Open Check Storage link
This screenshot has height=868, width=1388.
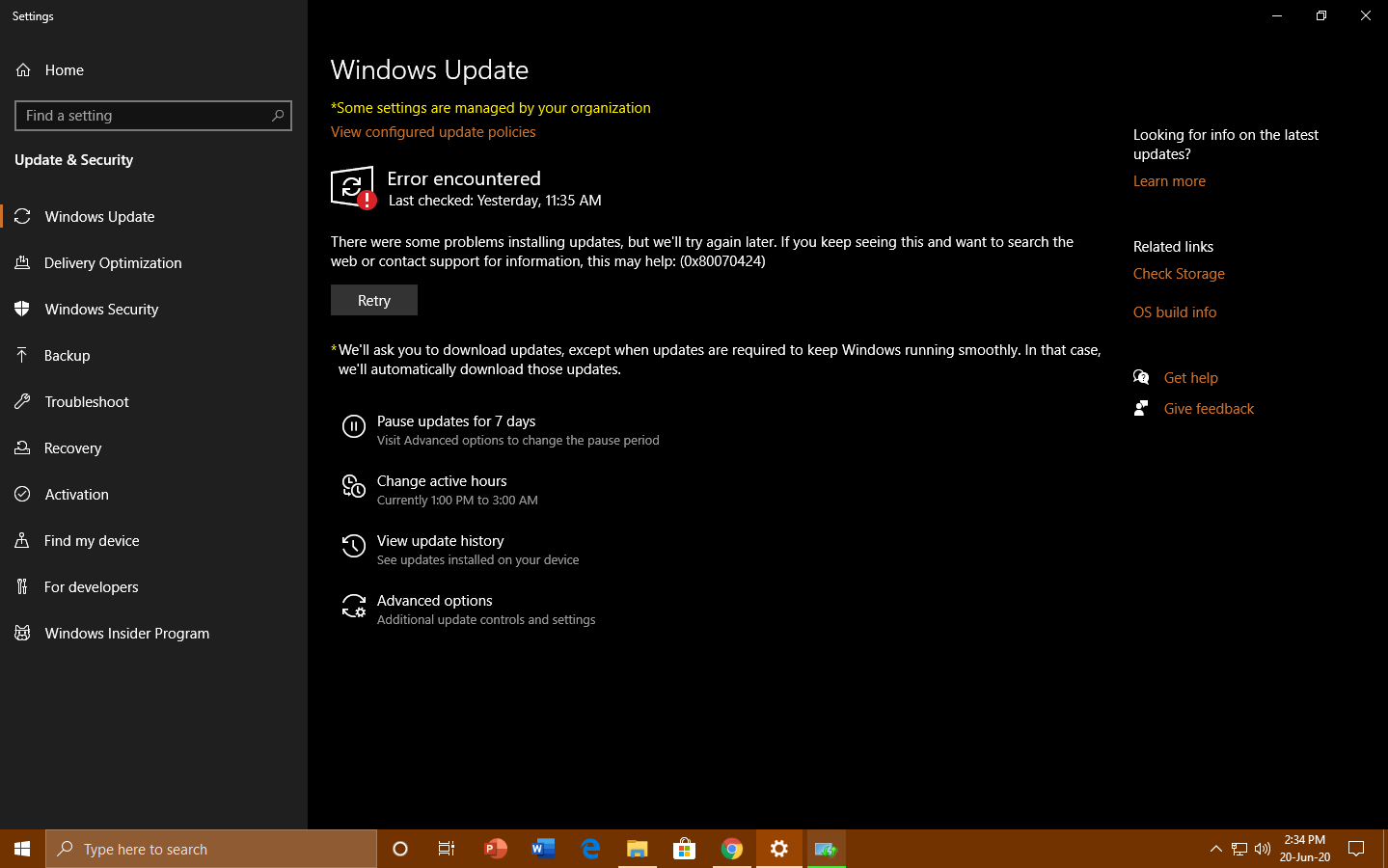point(1179,274)
